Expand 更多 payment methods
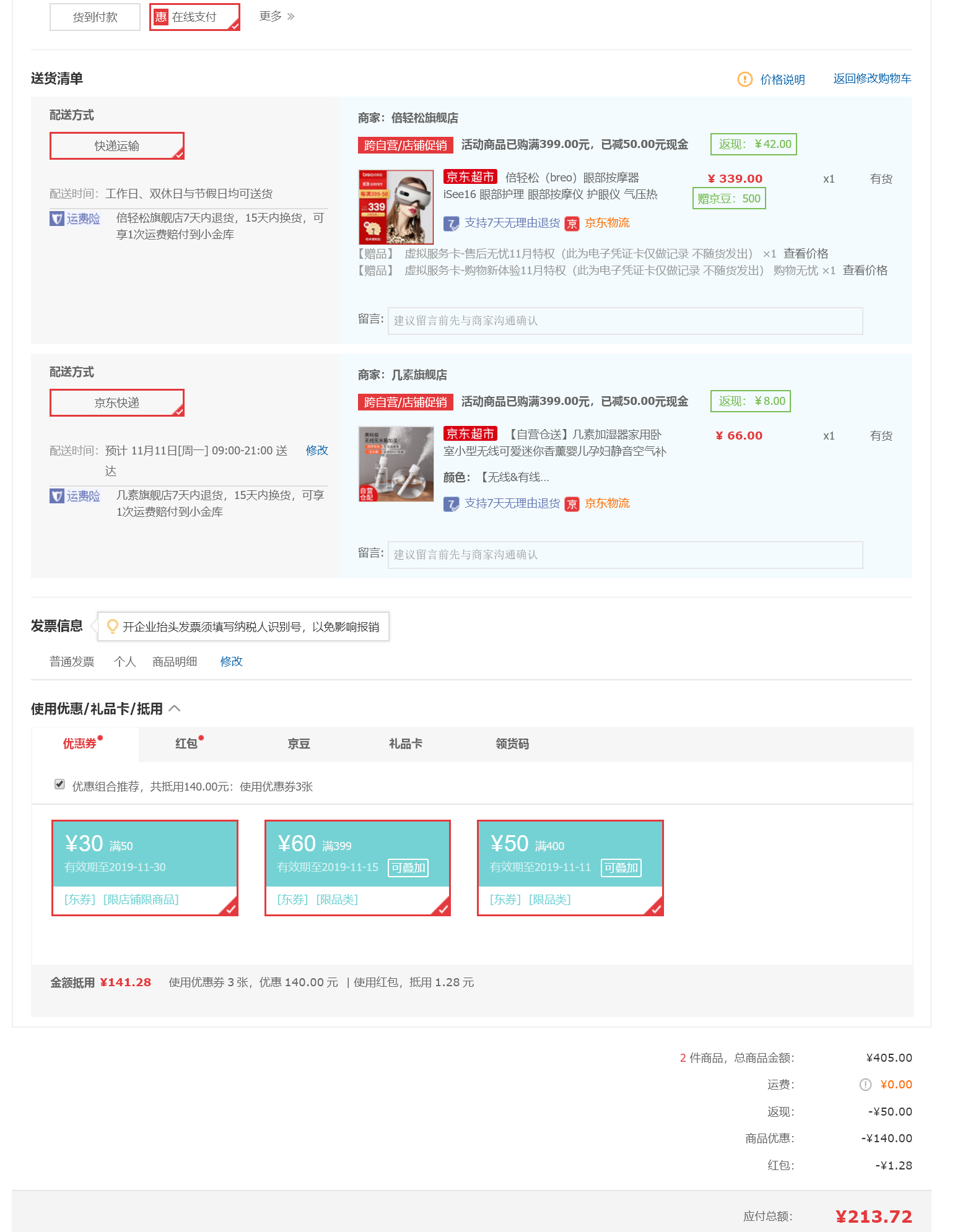This screenshot has height=1232, width=965. (277, 16)
